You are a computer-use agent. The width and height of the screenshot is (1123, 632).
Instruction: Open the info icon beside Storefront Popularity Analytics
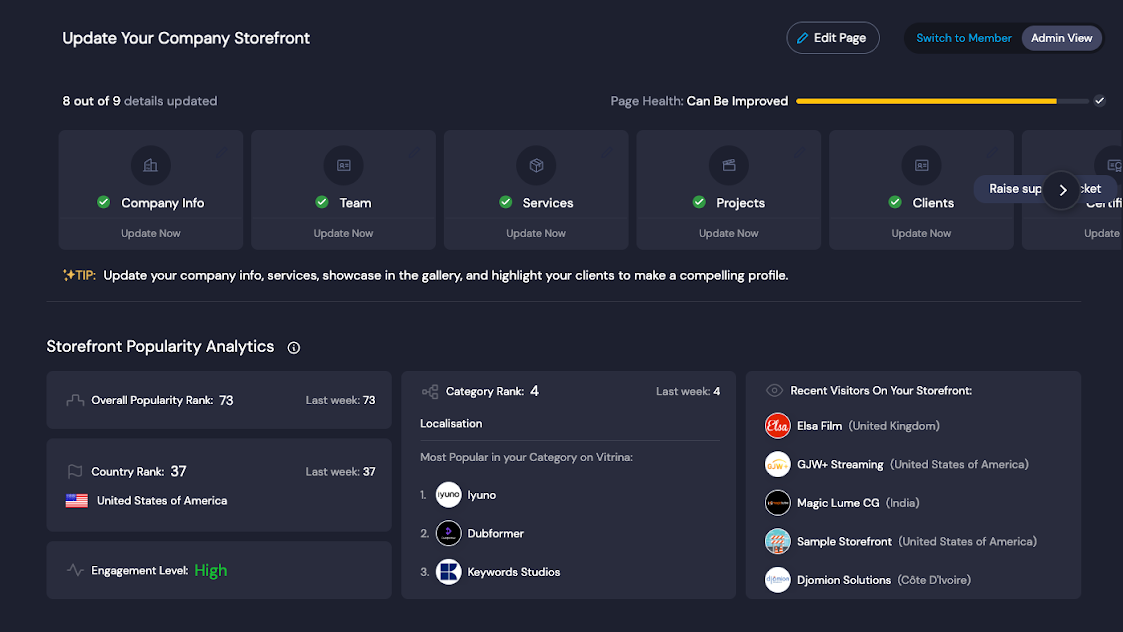293,347
